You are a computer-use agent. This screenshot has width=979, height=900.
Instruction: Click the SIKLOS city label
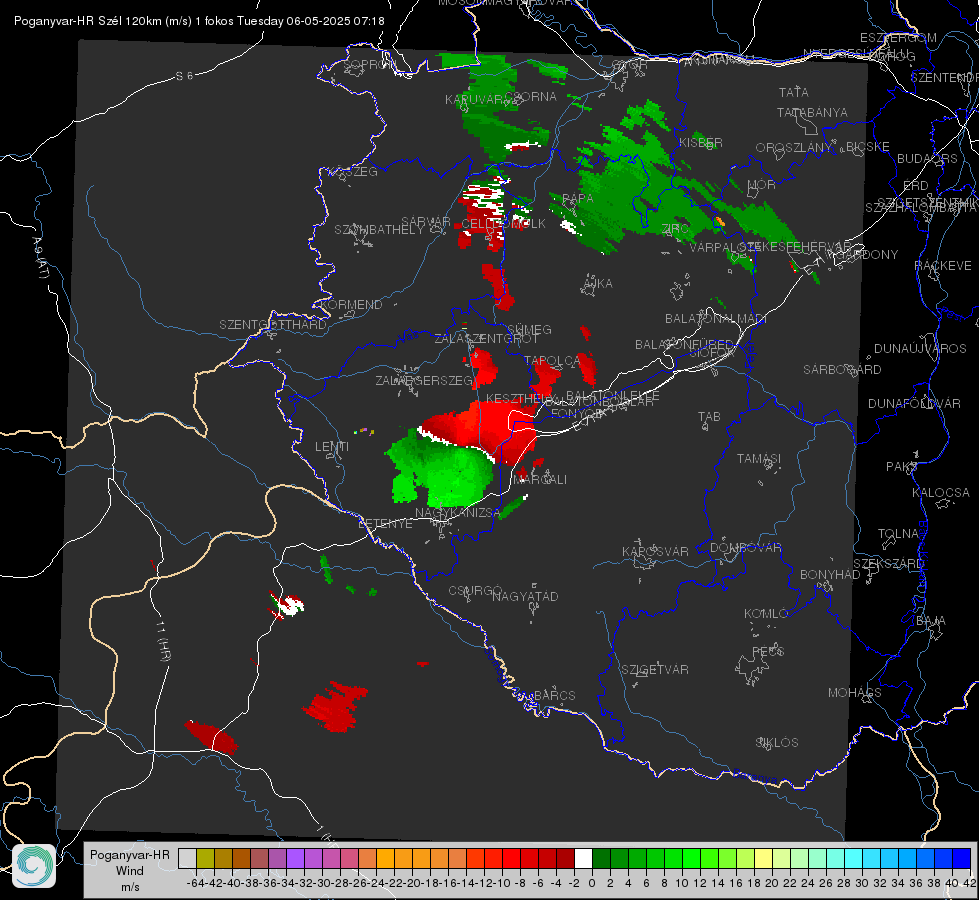click(x=777, y=743)
